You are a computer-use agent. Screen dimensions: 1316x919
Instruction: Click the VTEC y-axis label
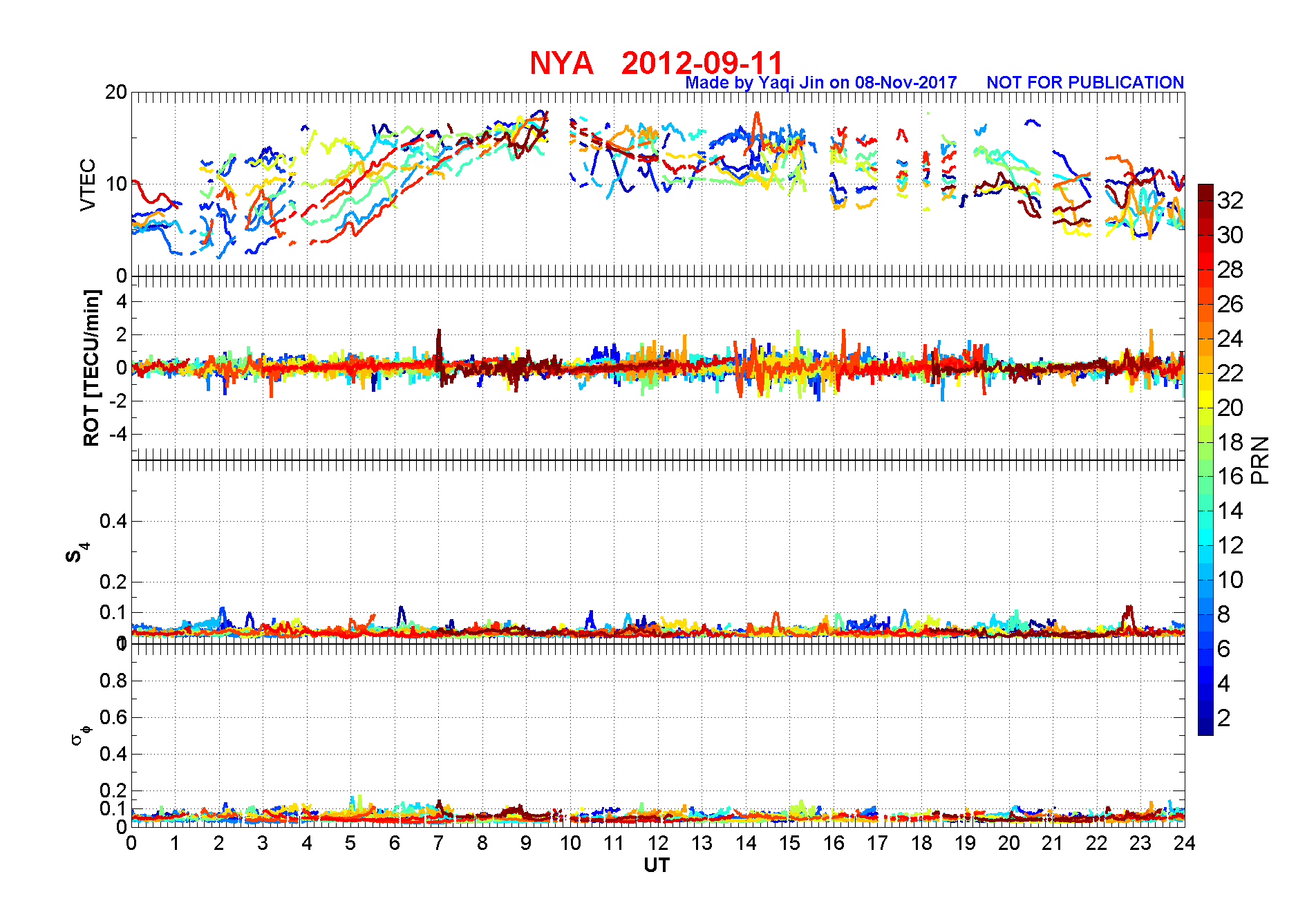[x=88, y=184]
